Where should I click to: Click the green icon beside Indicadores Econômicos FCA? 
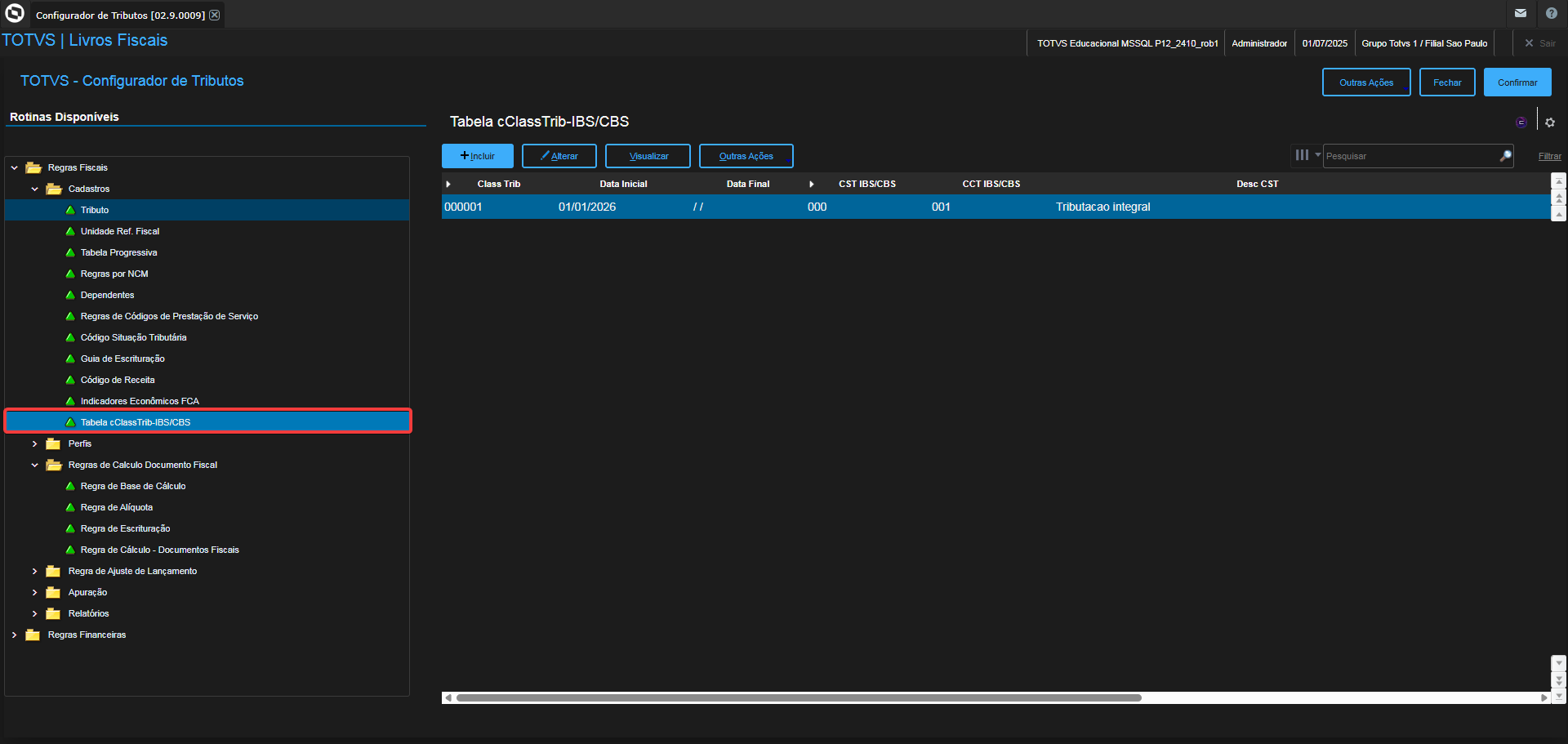point(70,401)
